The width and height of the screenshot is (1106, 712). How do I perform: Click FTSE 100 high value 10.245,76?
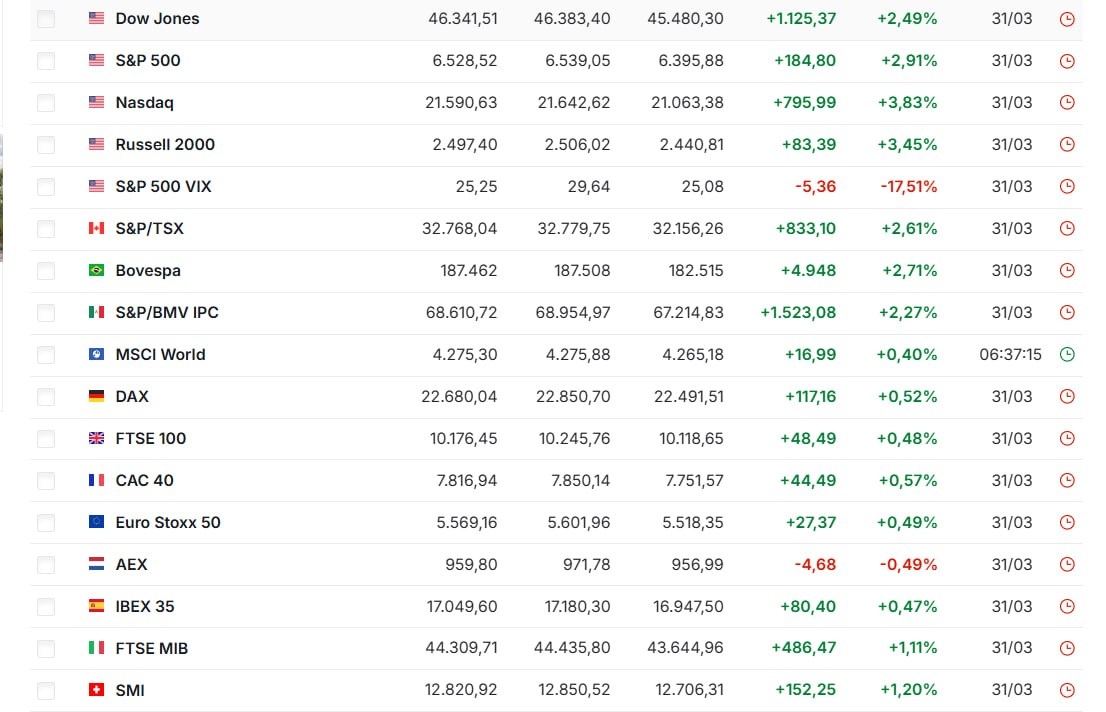coord(574,438)
